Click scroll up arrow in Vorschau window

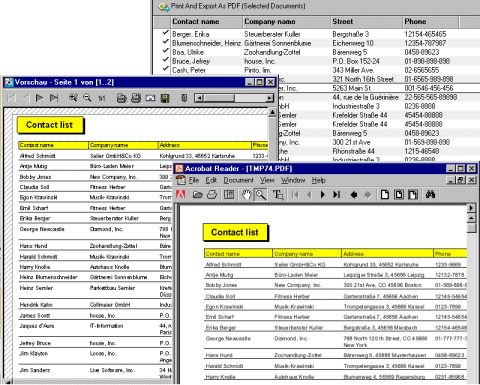pos(272,112)
